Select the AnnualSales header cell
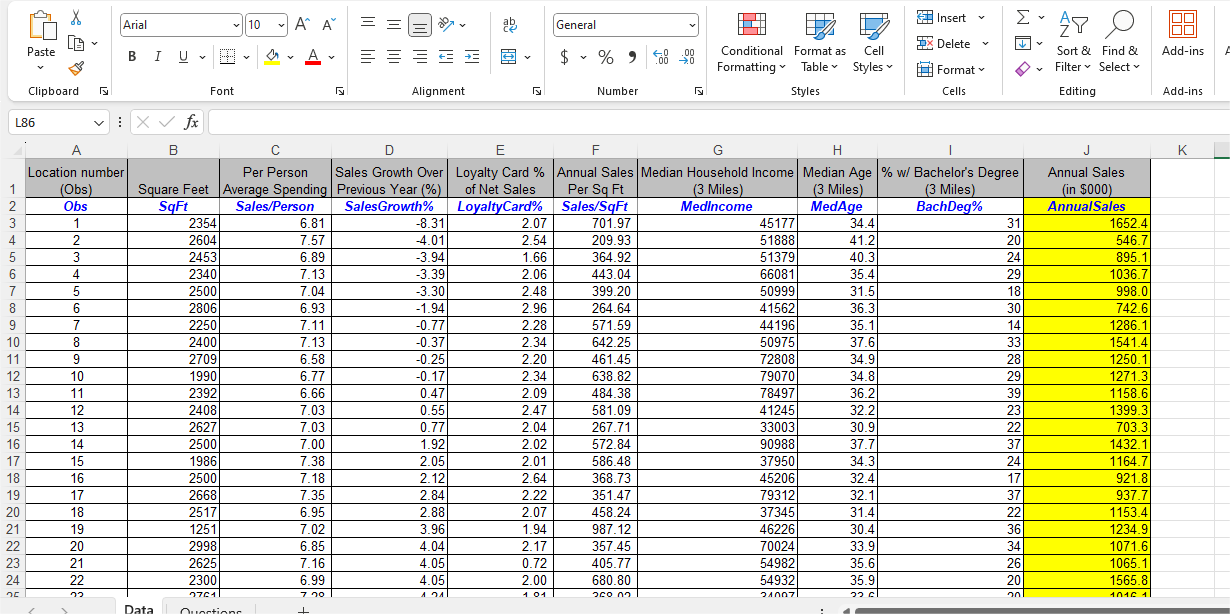 (1086, 206)
